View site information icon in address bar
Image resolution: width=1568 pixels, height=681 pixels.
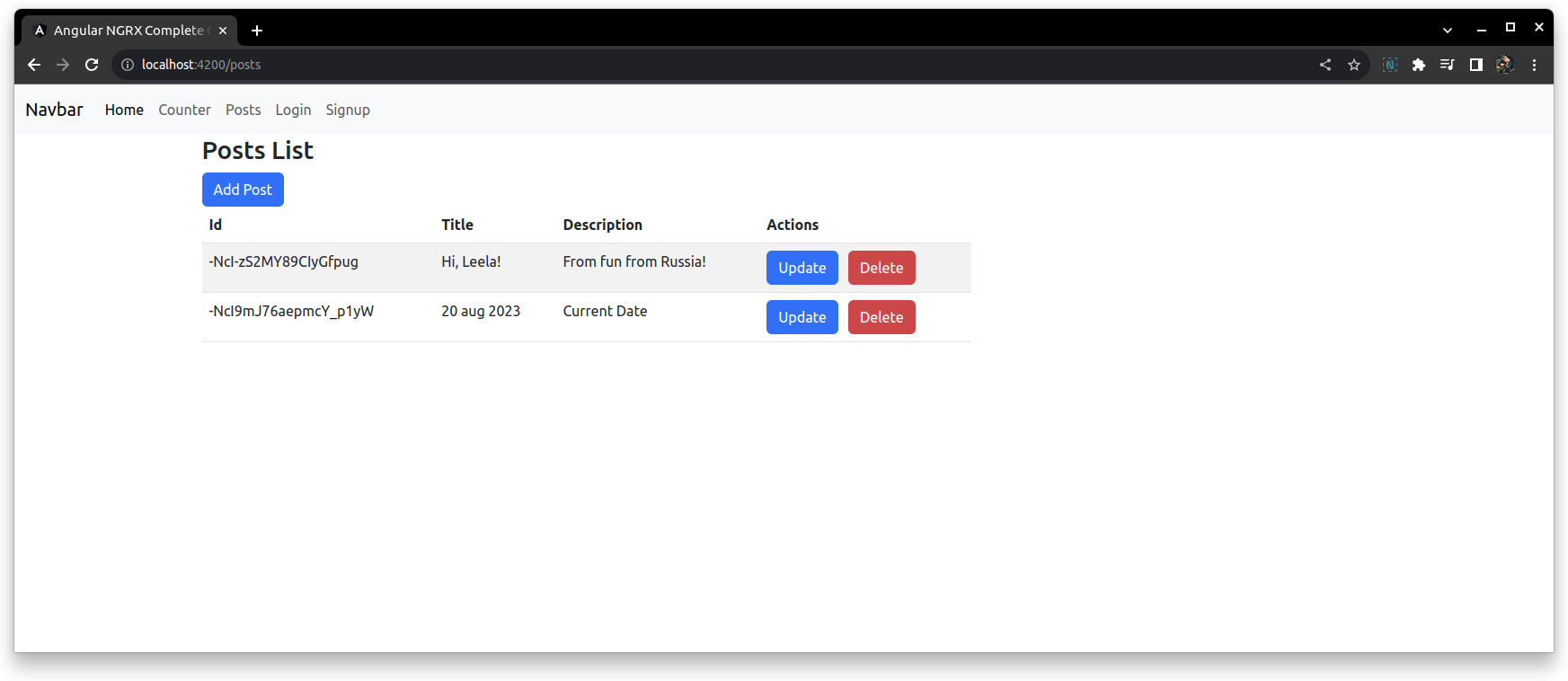click(128, 65)
